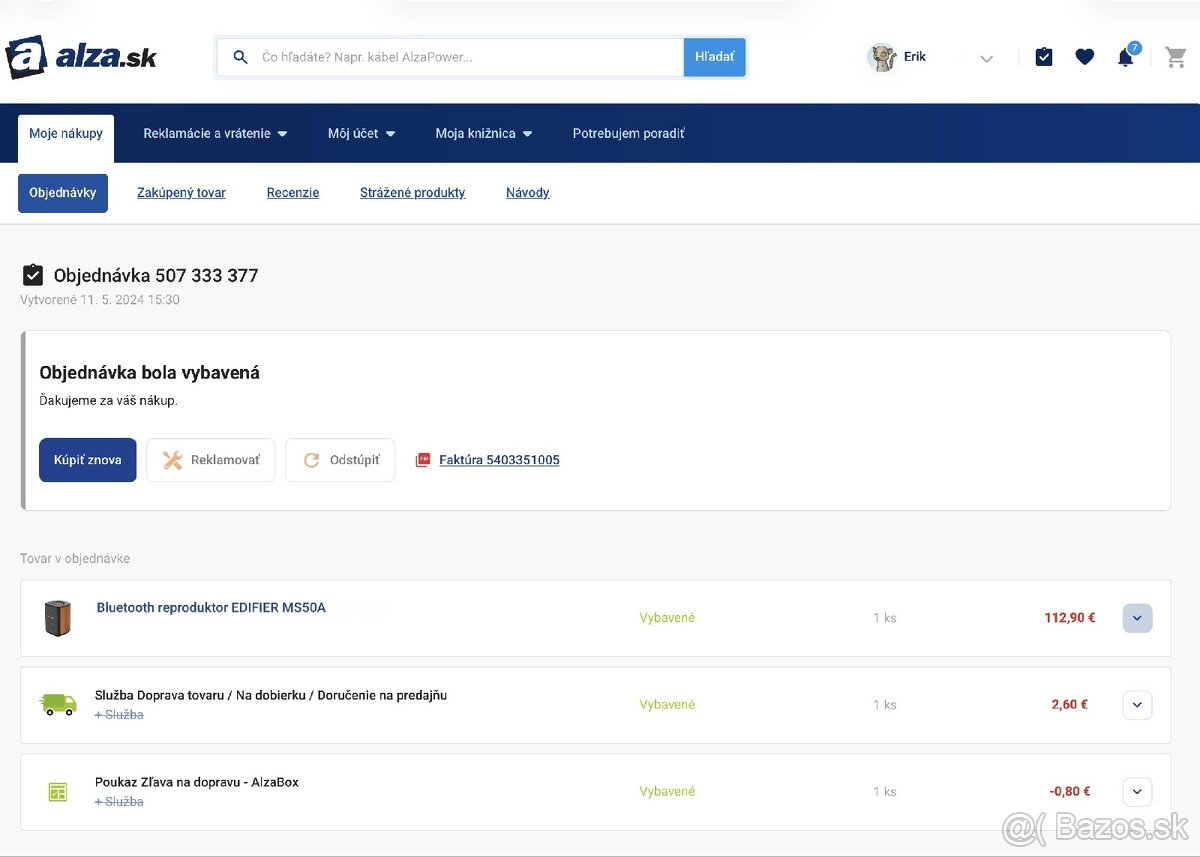Click the 2,60 € delivery price
Image resolution: width=1200 pixels, height=857 pixels.
pos(1070,704)
